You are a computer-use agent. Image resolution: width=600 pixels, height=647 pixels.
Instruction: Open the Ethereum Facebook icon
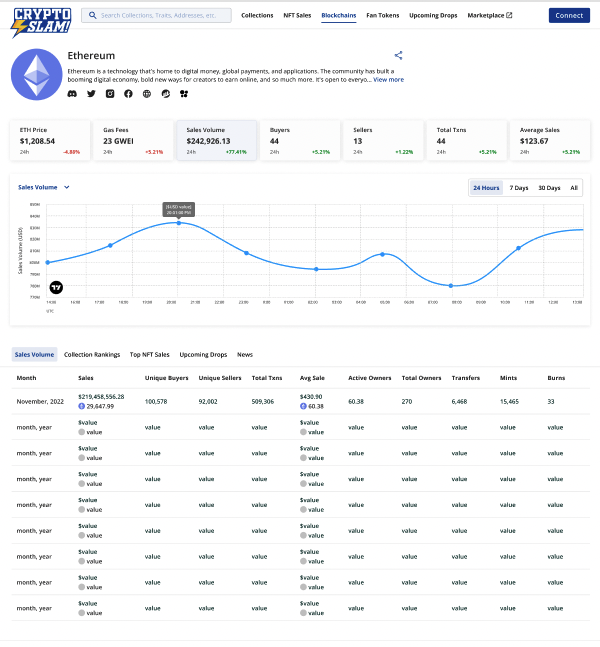128,94
